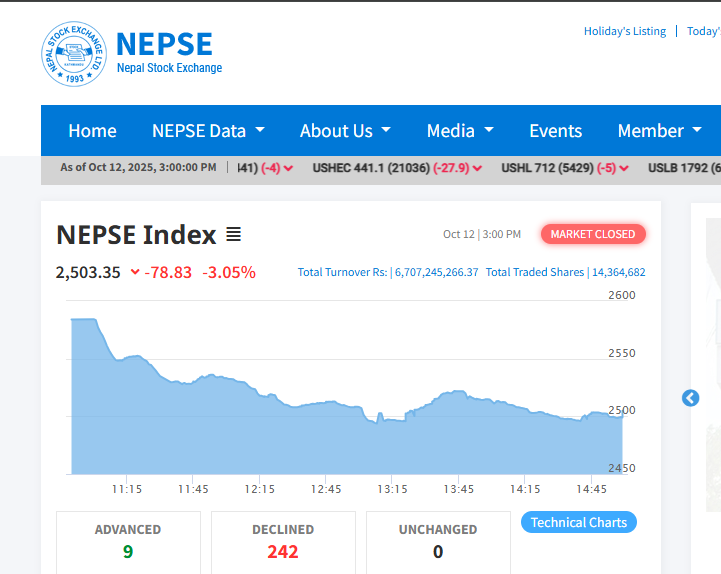The width and height of the screenshot is (721, 574).
Task: Open the Holiday's Listing link
Action: pos(624,31)
